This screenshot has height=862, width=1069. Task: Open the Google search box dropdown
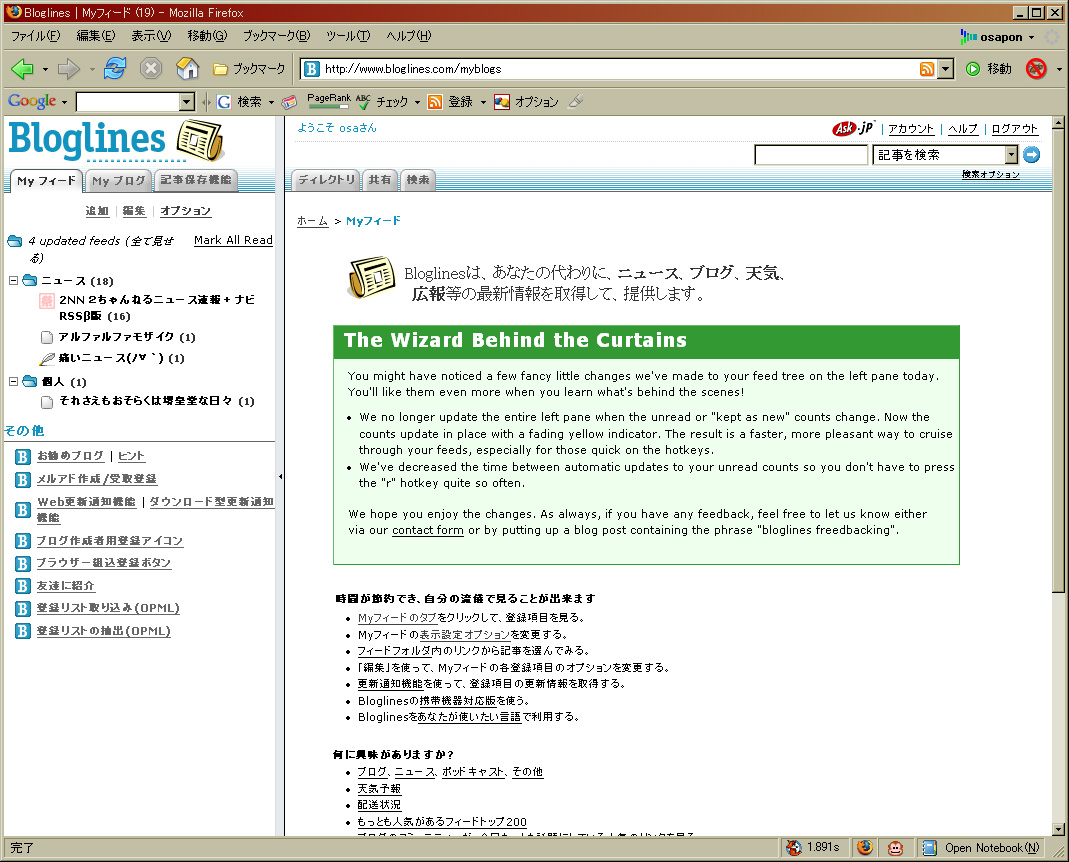(x=187, y=102)
